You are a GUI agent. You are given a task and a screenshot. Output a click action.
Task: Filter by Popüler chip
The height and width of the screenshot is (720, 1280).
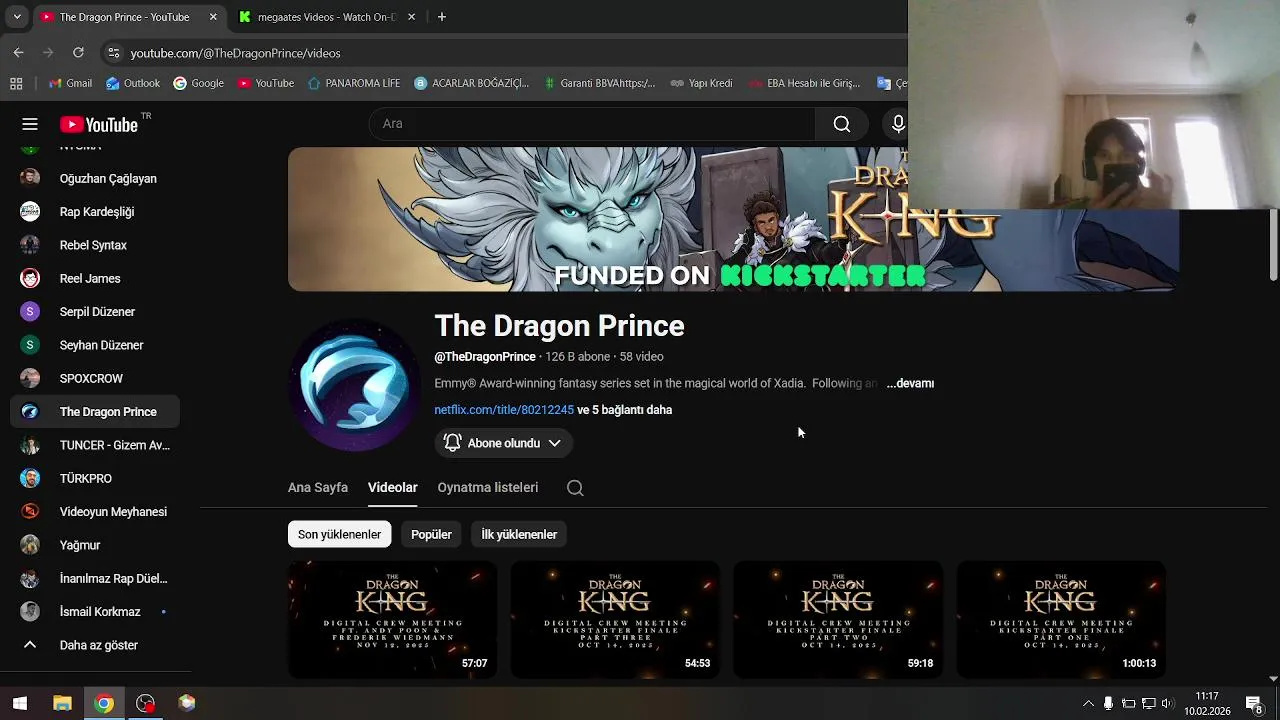click(x=431, y=534)
